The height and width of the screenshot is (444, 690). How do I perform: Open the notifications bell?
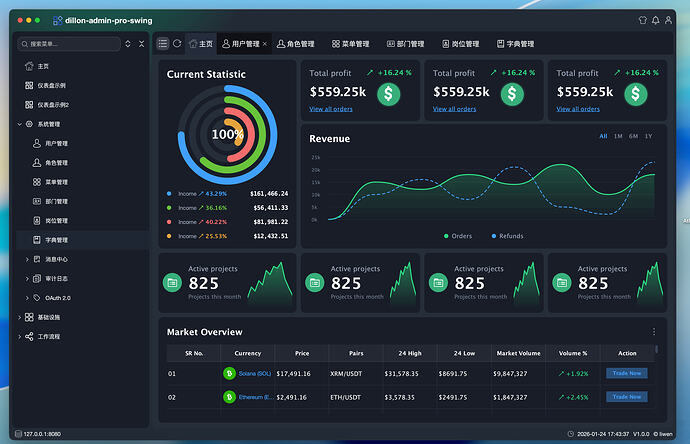[656, 20]
